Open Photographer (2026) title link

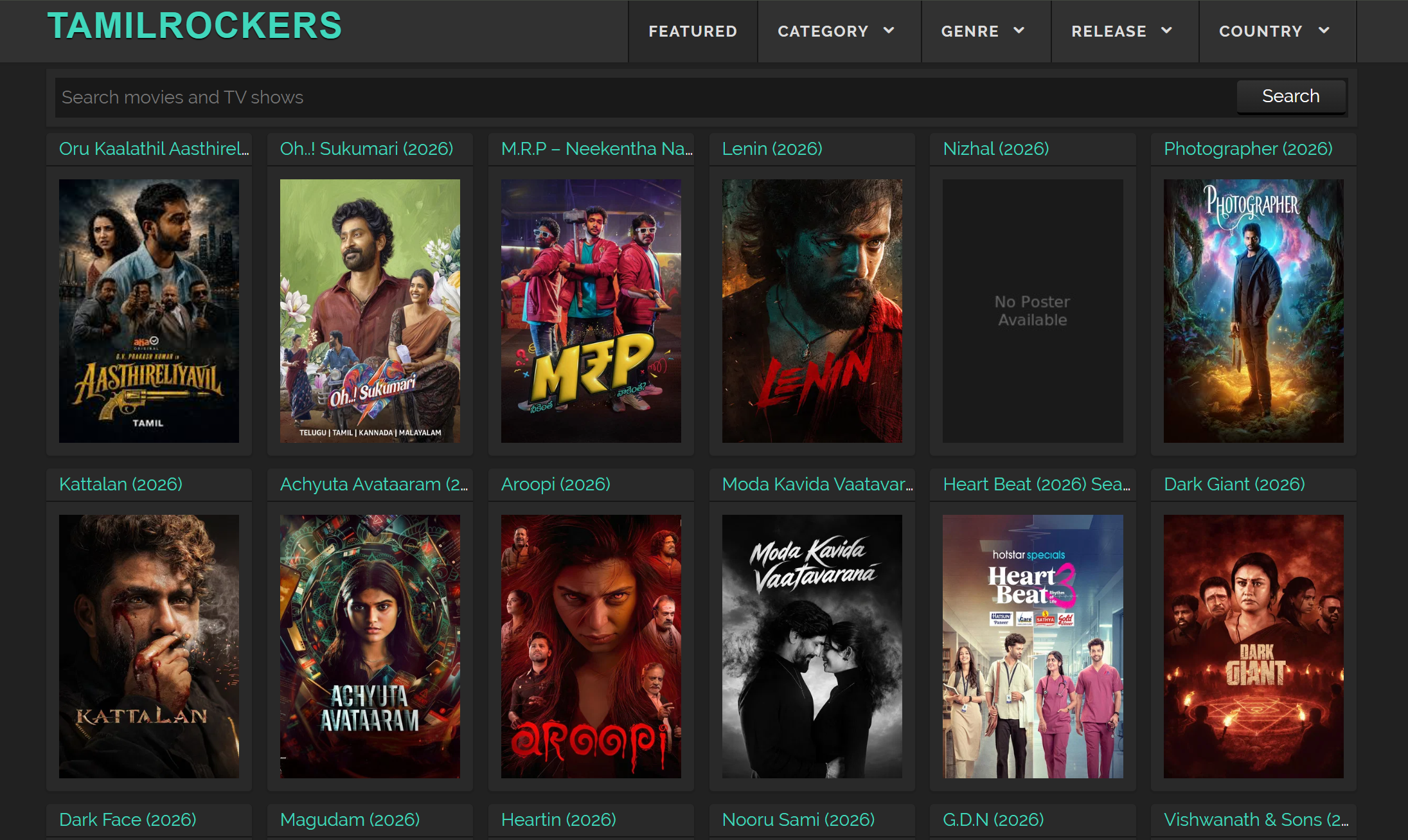(x=1248, y=148)
